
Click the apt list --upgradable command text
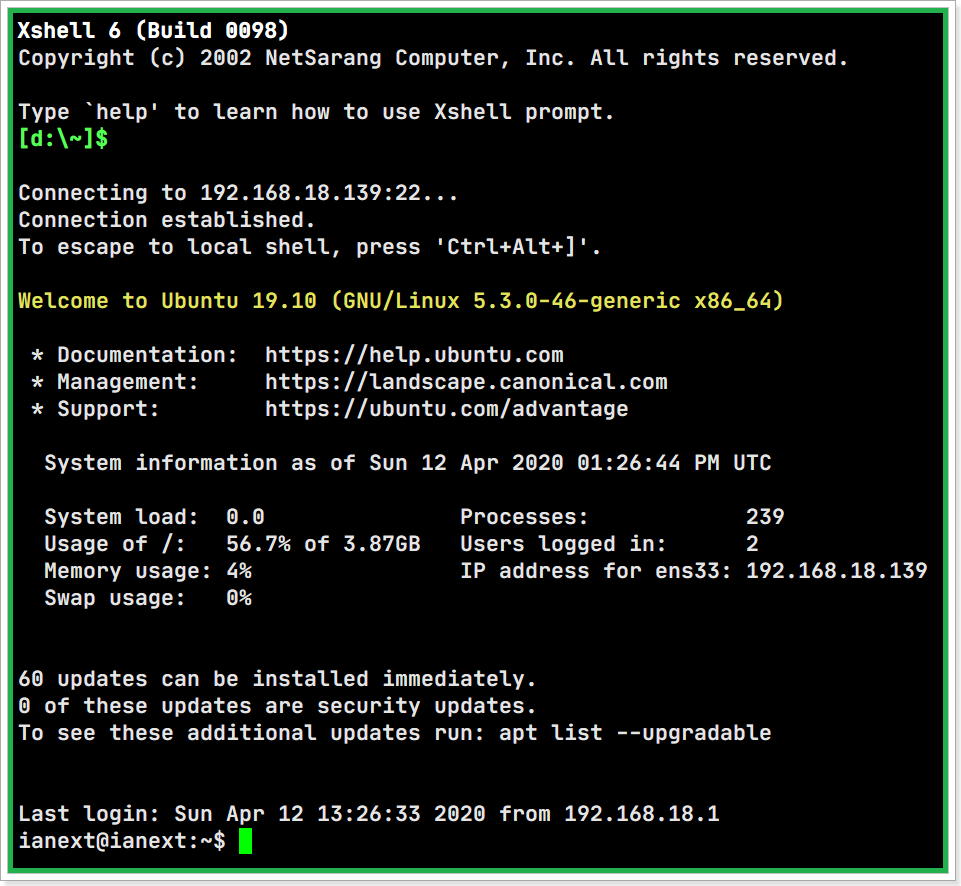[x=635, y=733]
